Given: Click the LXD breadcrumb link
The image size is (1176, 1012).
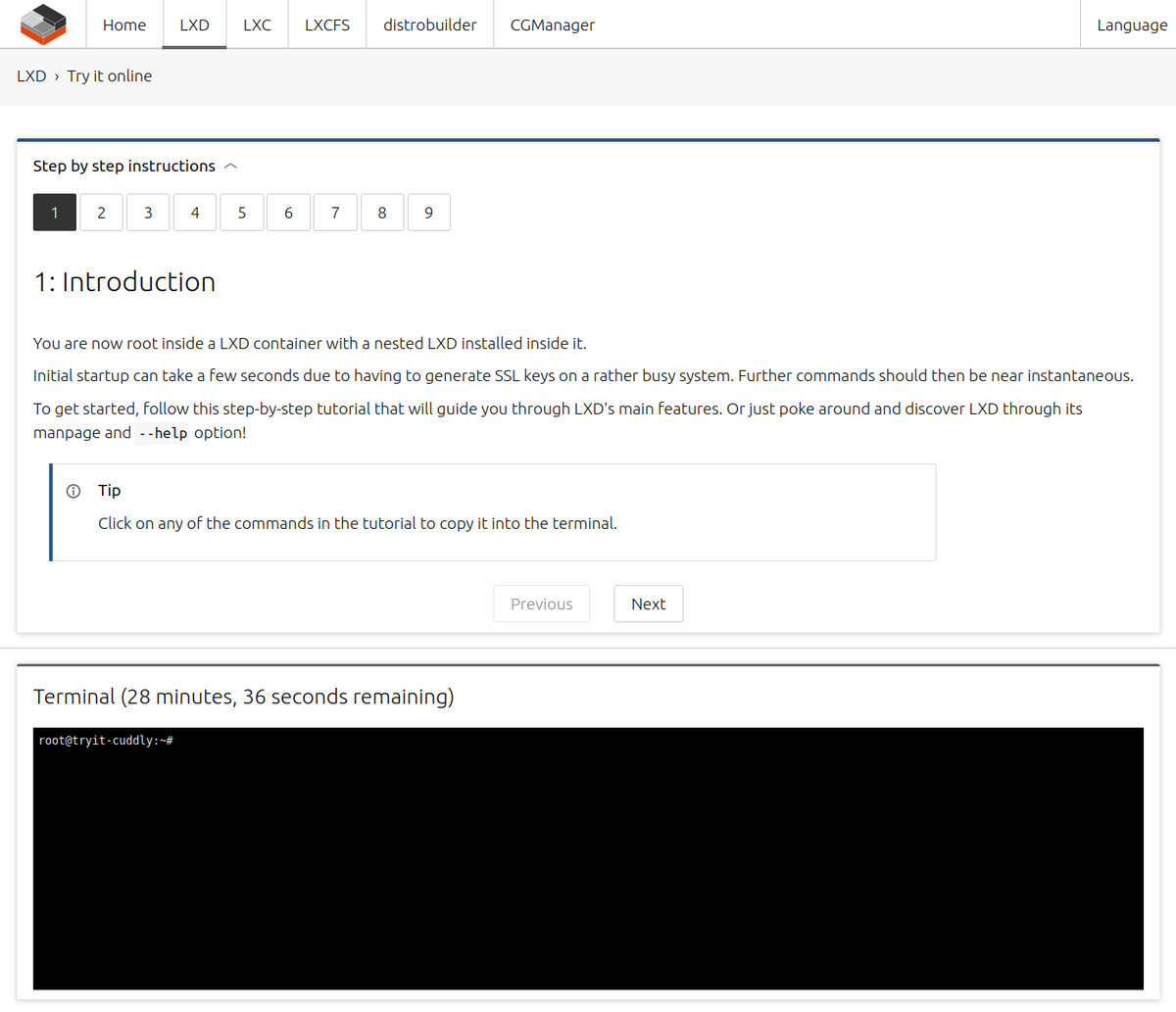Looking at the screenshot, I should 31,76.
